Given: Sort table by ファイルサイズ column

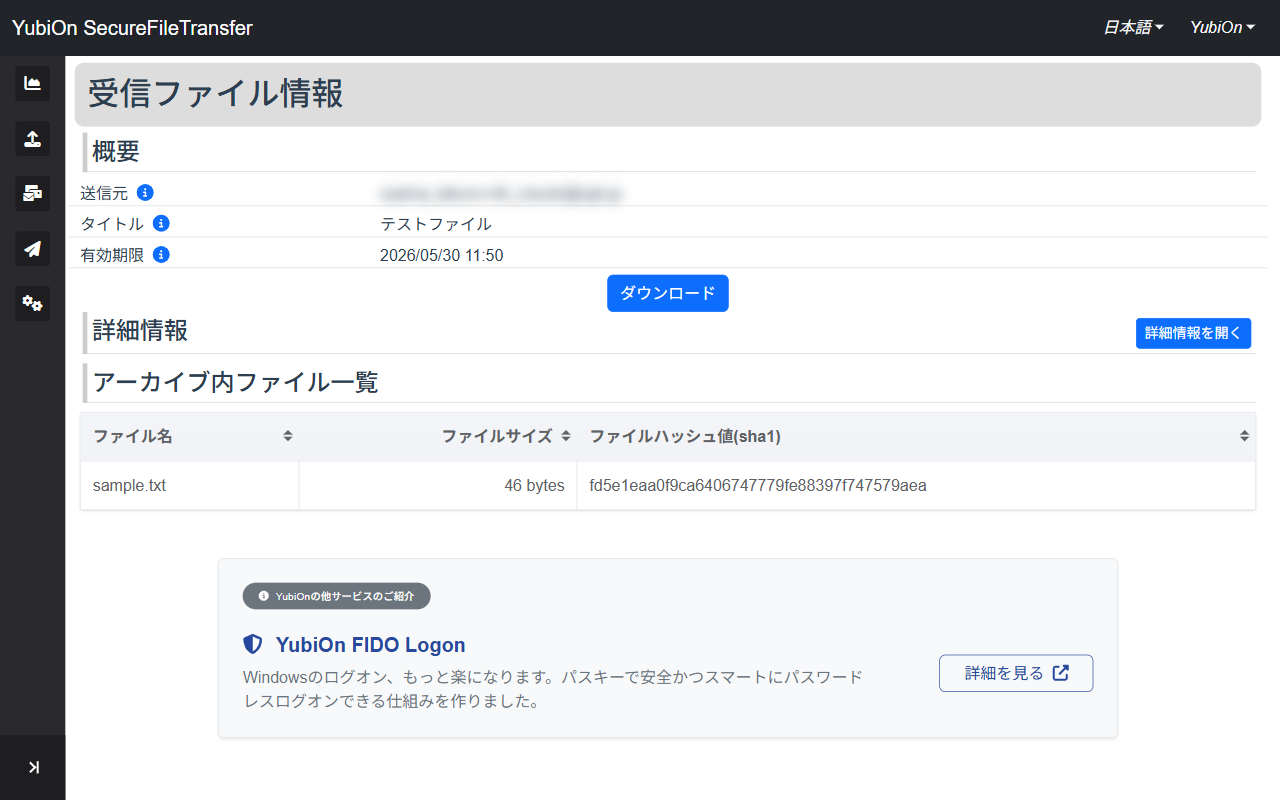Looking at the screenshot, I should [x=438, y=436].
